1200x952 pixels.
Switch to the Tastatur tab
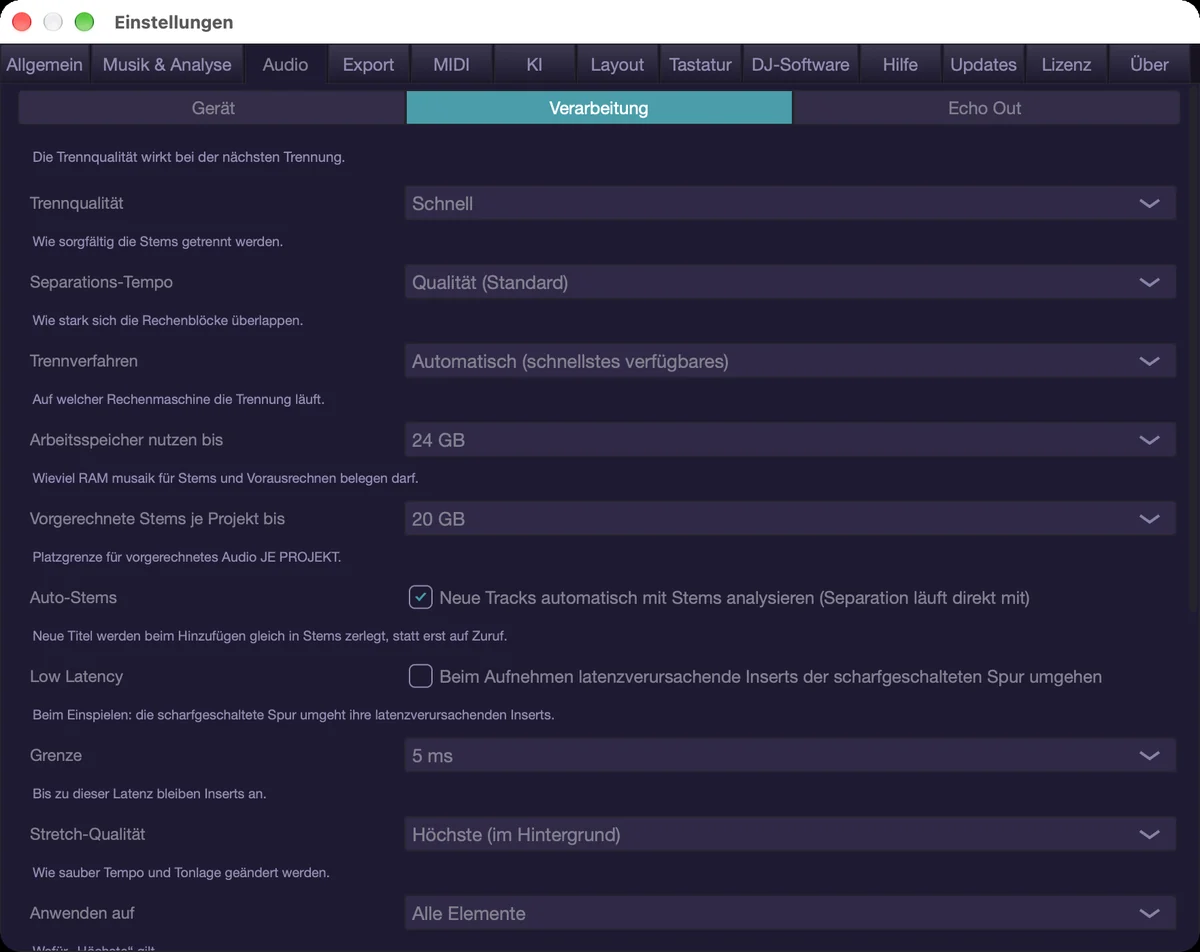point(700,64)
